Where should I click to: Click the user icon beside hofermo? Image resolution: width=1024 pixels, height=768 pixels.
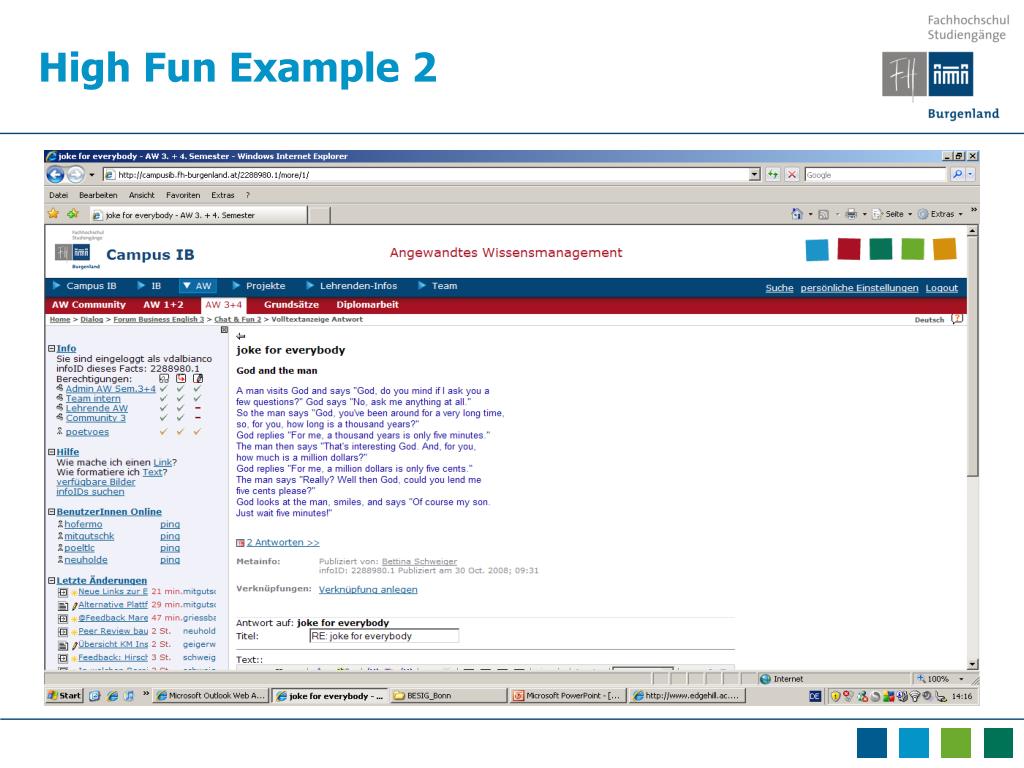[x=60, y=524]
